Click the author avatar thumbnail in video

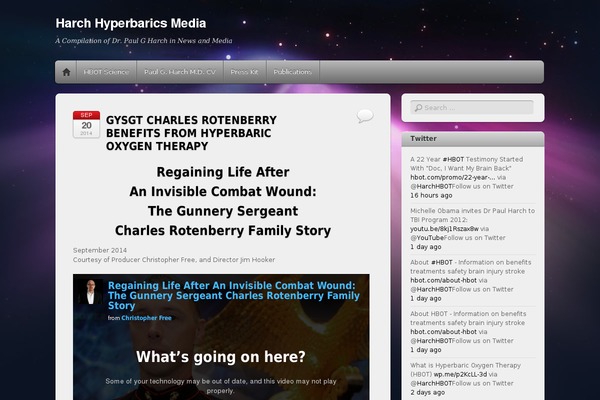click(x=91, y=292)
